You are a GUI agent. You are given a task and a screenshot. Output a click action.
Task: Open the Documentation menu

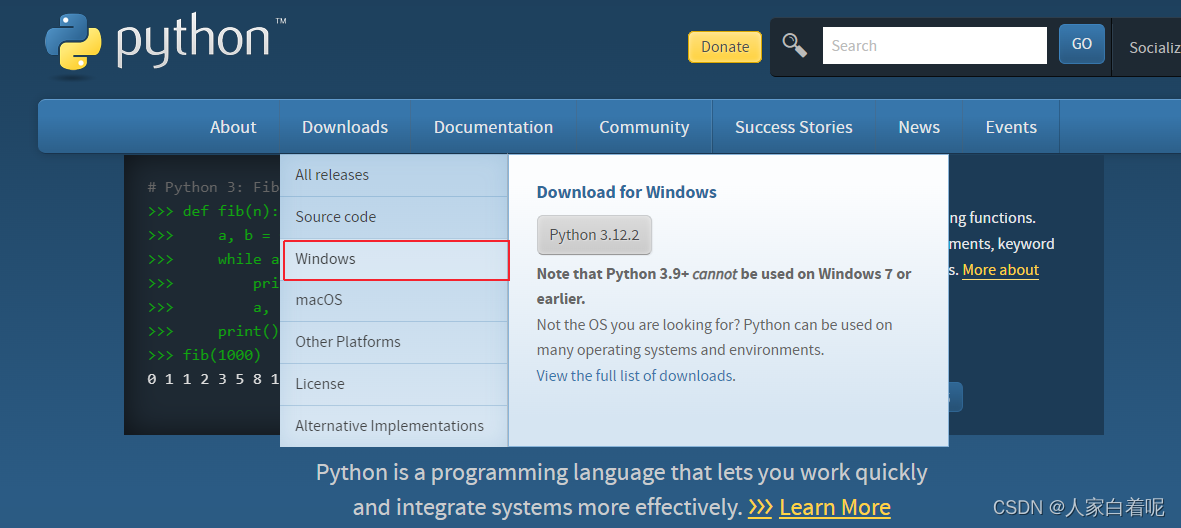(493, 127)
